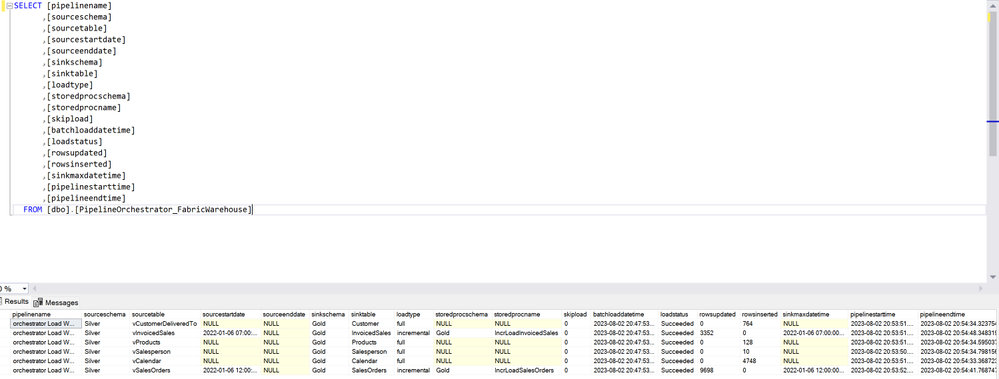Click [sinkmaxdatetime] in the SELECT column list
Viewport: 999px width, 379px height.
(x=86, y=176)
